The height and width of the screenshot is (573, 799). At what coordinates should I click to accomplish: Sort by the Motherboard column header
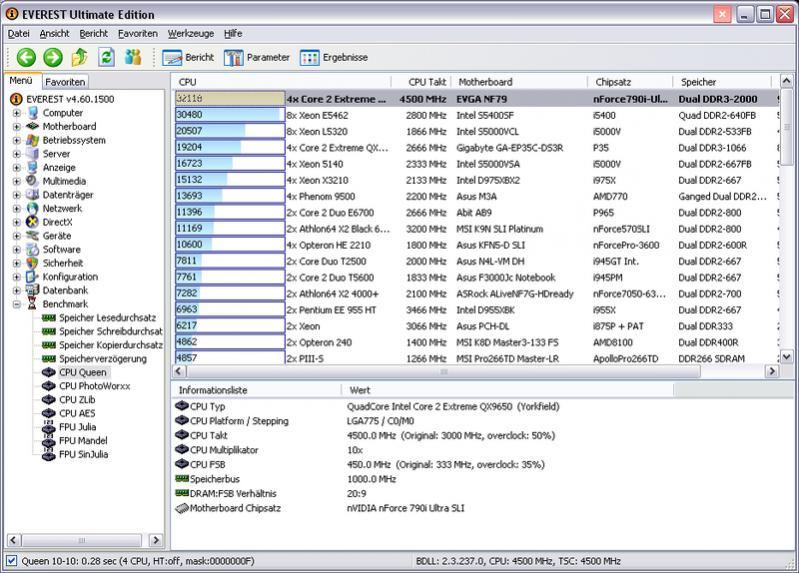coord(520,82)
